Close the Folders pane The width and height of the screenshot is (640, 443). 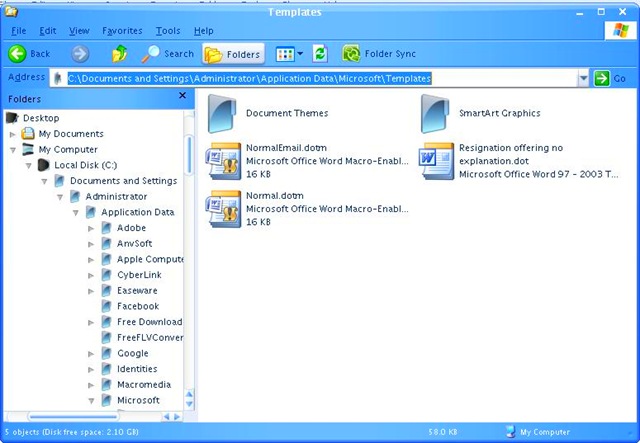coord(182,95)
